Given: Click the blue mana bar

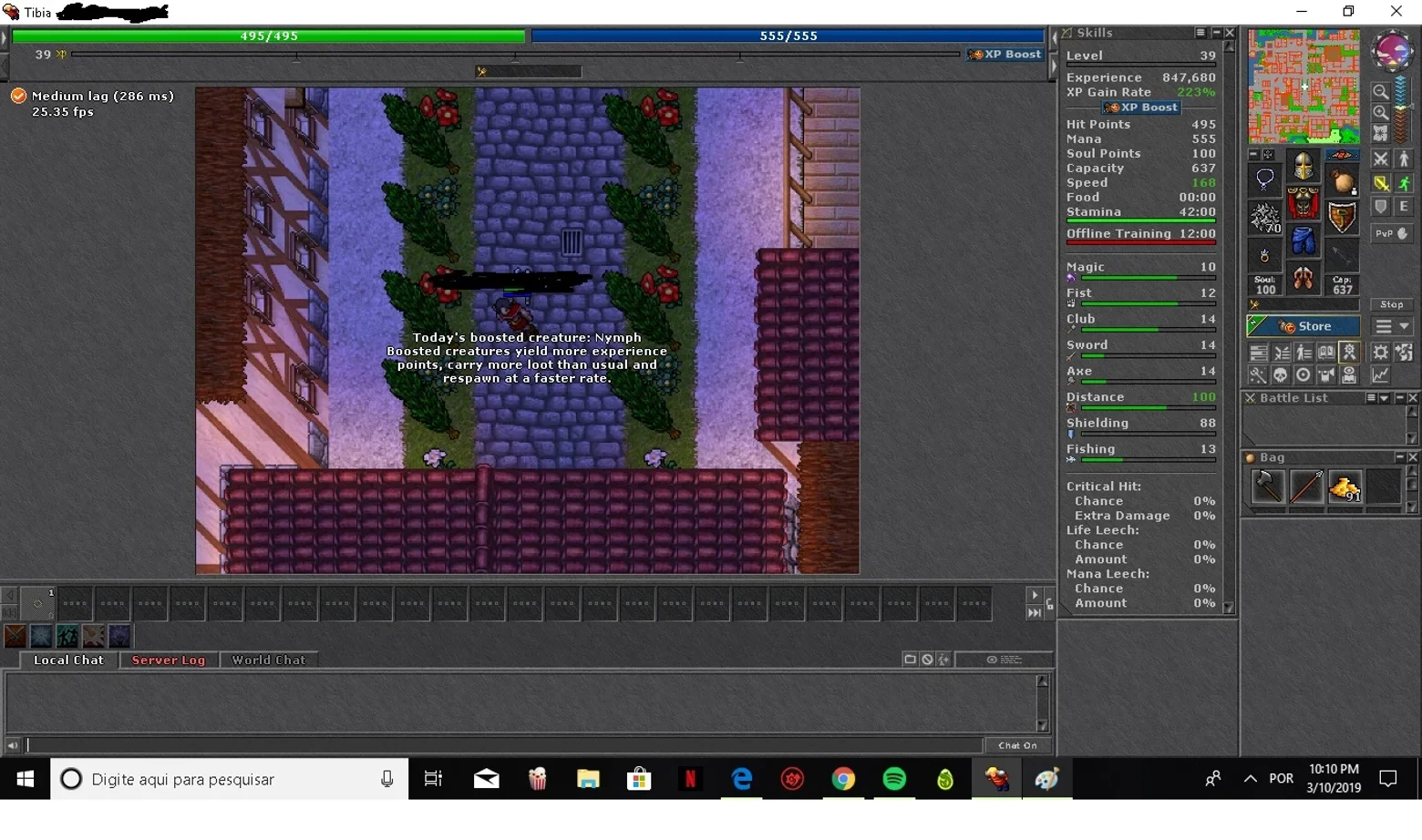Looking at the screenshot, I should (x=788, y=36).
